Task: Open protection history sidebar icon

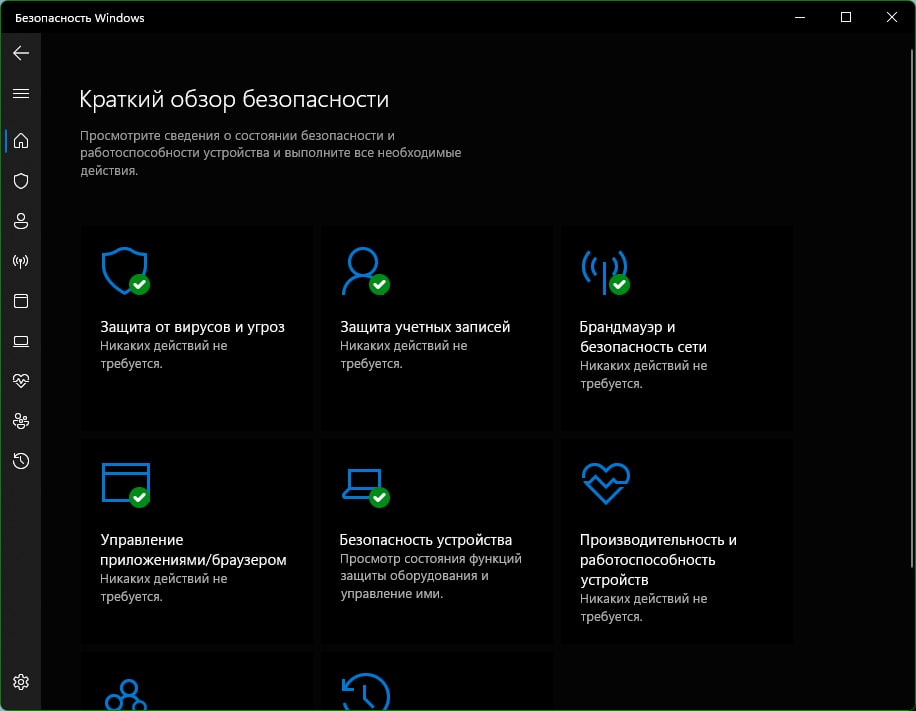Action: 21,461
